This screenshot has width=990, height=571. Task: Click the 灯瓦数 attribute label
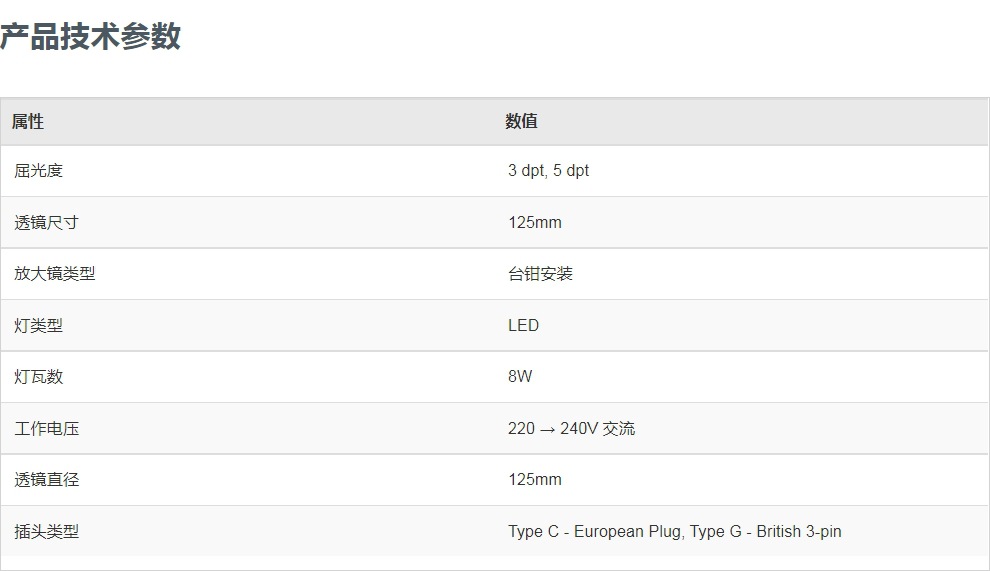point(38,377)
